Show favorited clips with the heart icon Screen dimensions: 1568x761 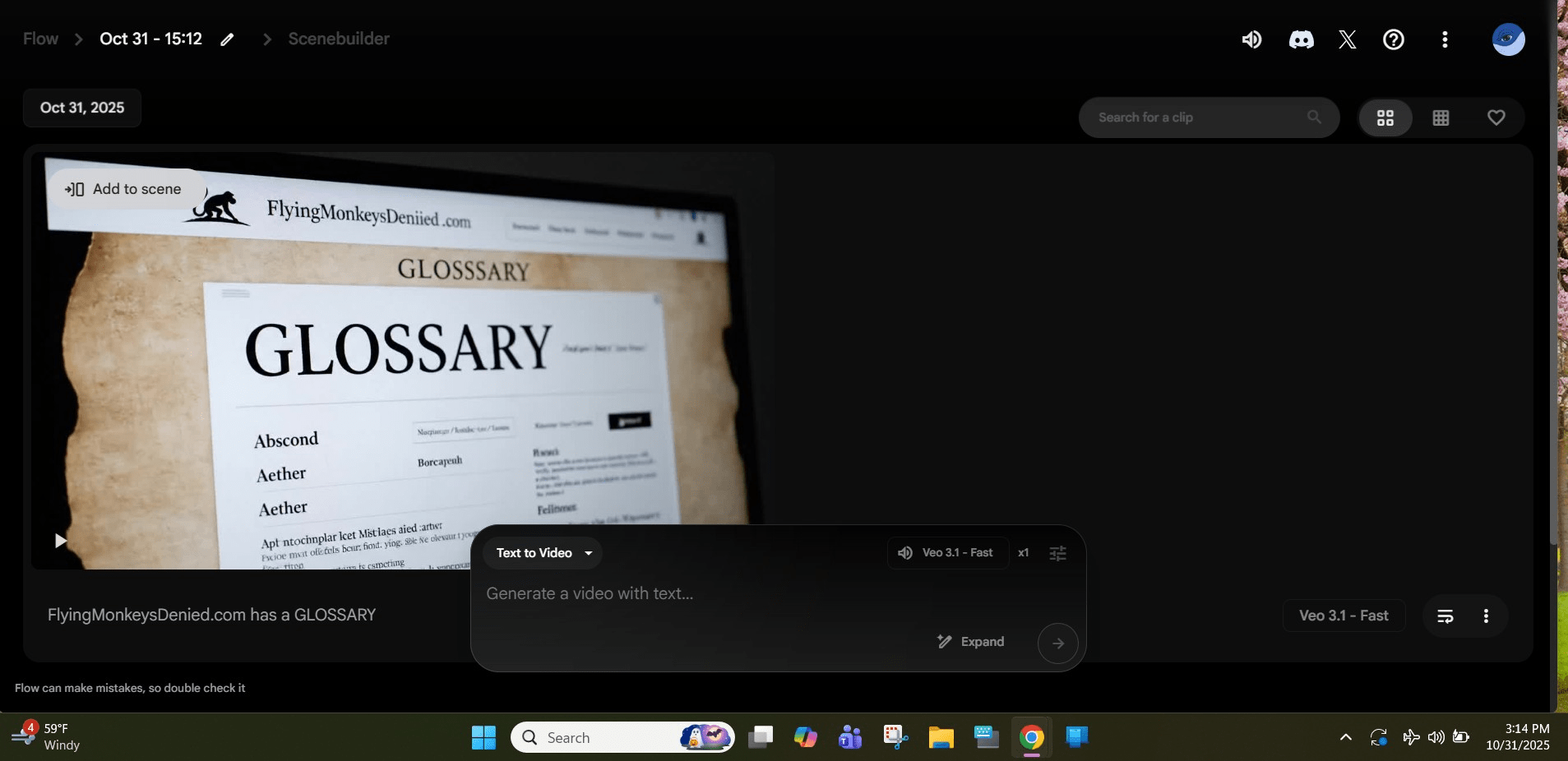(x=1496, y=118)
